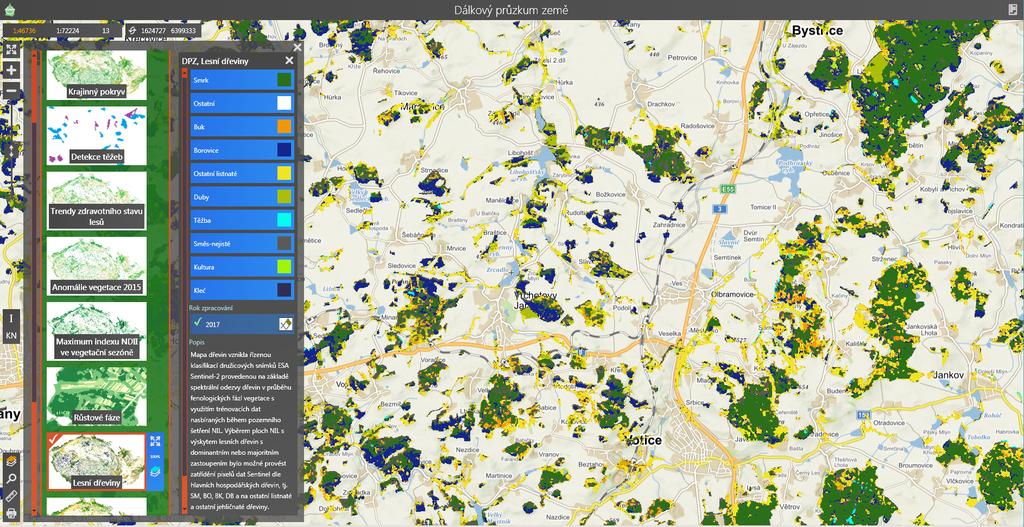Click the vertical pan arrows control

11,149
